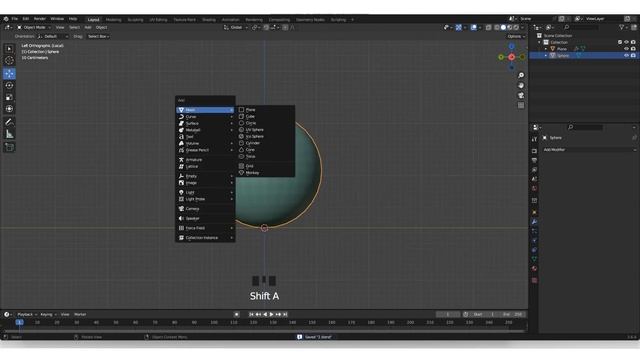Open the Options dropdown in viewport
The height and width of the screenshot is (360, 640).
click(x=516, y=36)
